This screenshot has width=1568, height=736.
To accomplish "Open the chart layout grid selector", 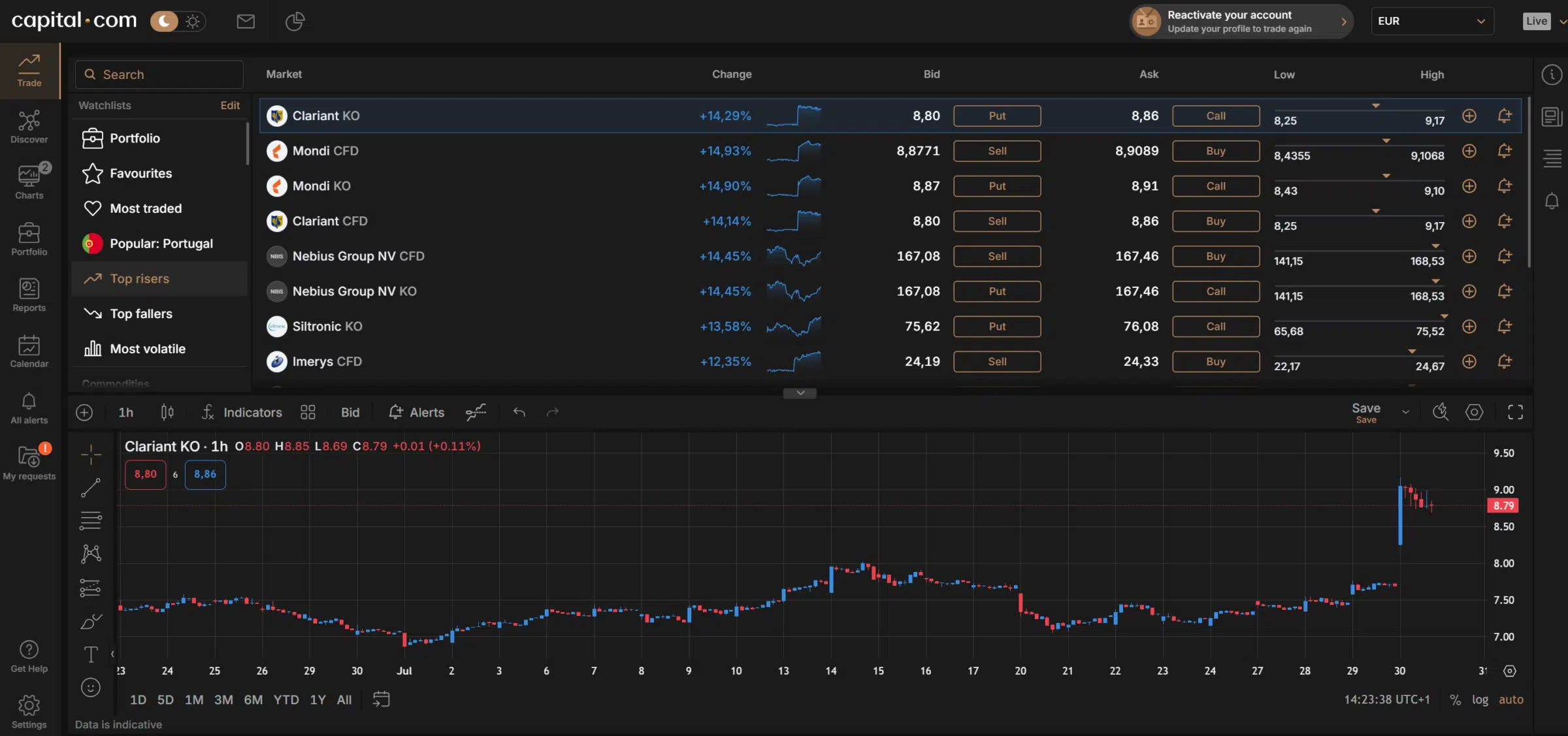I will tap(308, 412).
